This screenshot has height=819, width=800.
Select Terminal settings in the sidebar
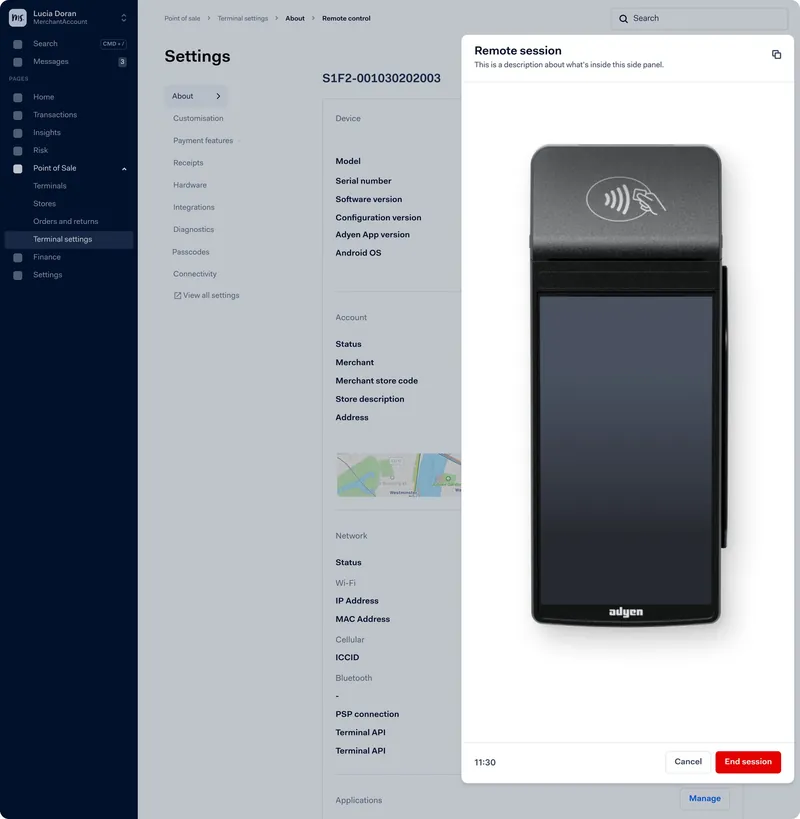point(68,239)
